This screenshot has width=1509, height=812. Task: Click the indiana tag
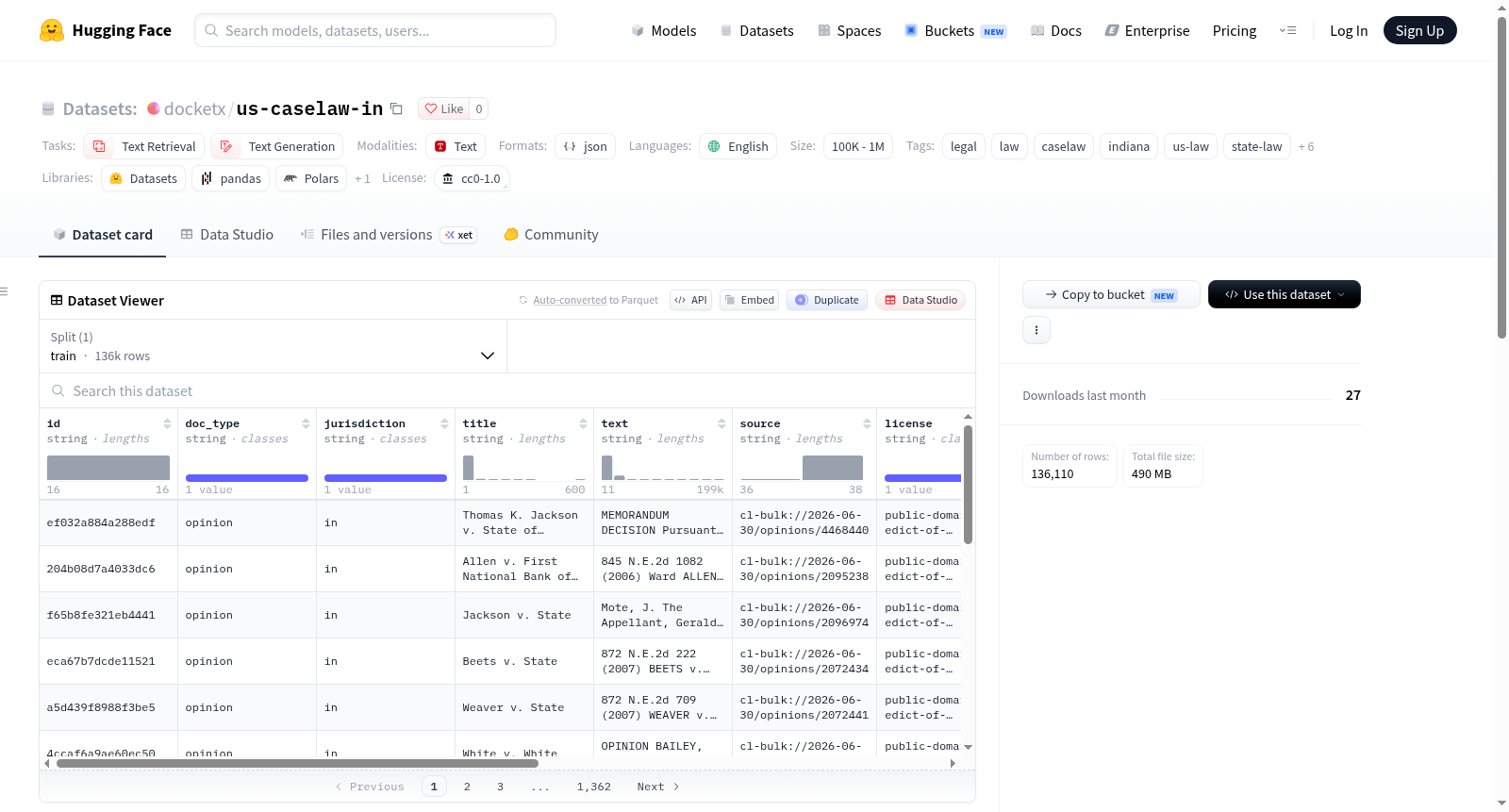[1129, 146]
